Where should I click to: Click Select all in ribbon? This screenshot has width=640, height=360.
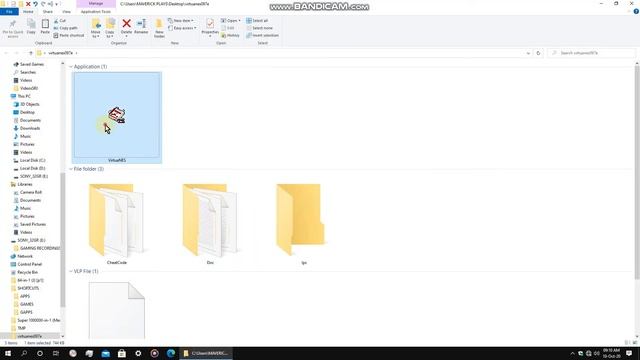[257, 20]
